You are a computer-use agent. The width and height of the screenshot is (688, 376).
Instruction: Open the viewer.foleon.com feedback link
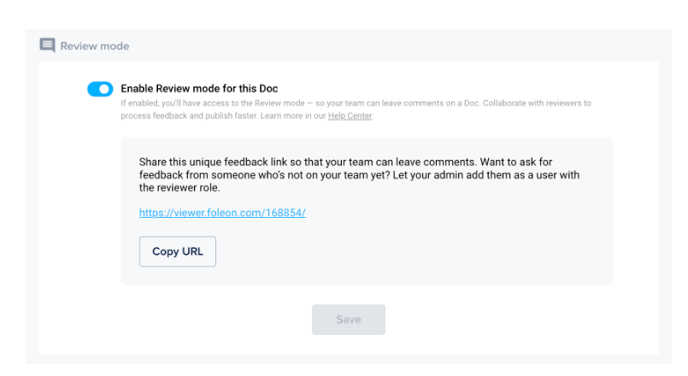(222, 213)
